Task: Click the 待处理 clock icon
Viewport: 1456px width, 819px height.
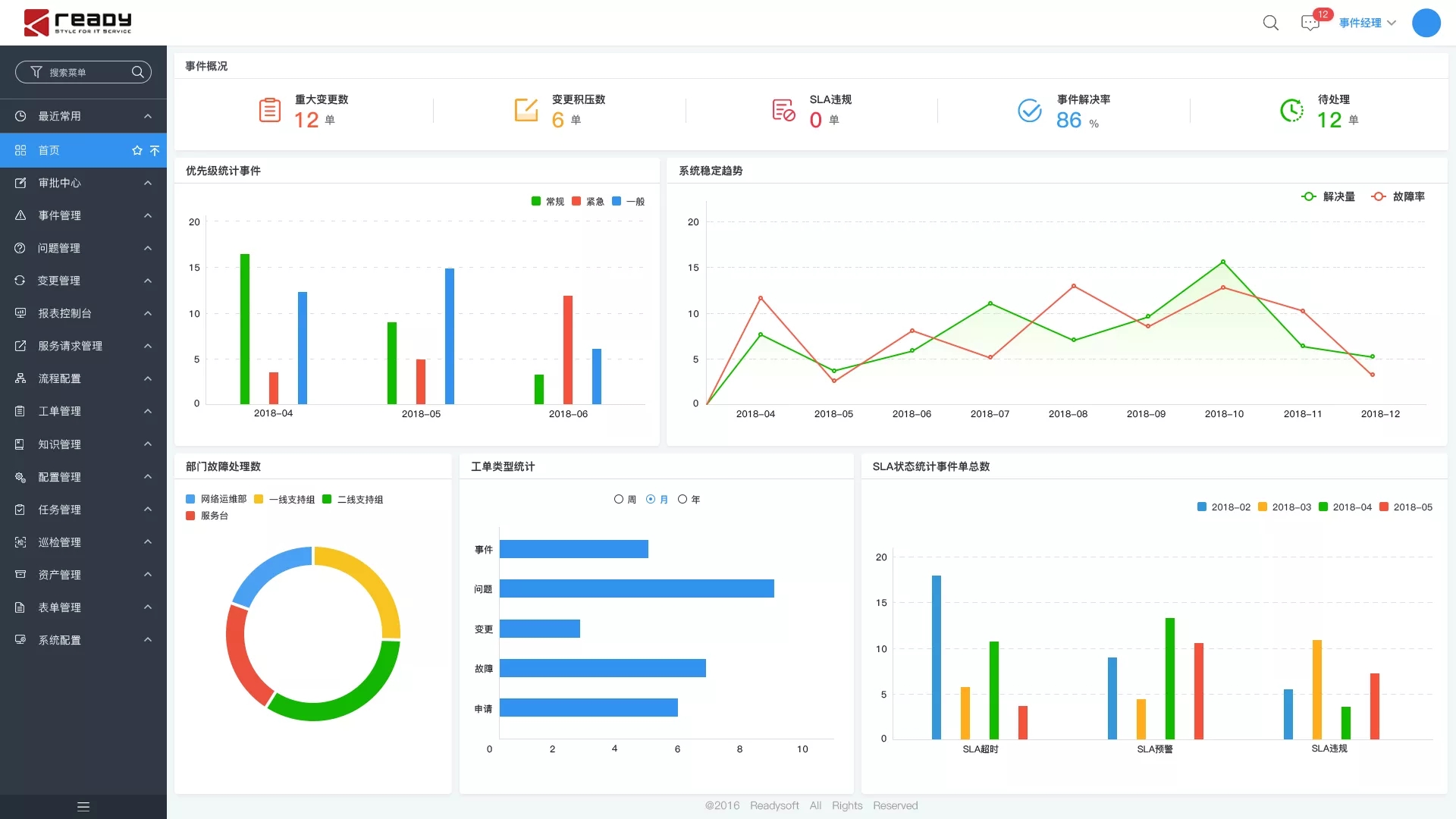Action: [x=1291, y=111]
